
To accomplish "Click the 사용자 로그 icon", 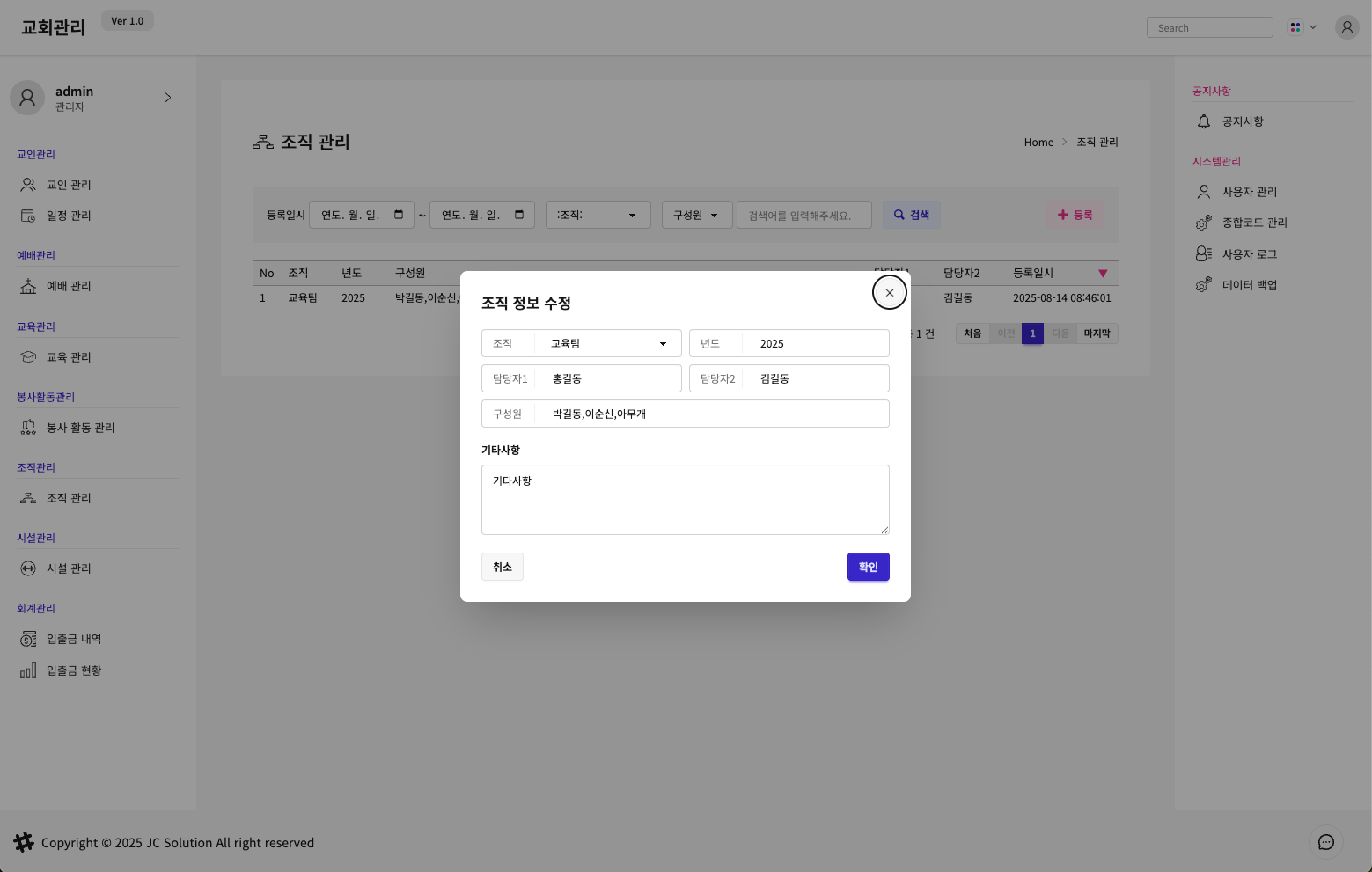I will pyautogui.click(x=1204, y=254).
